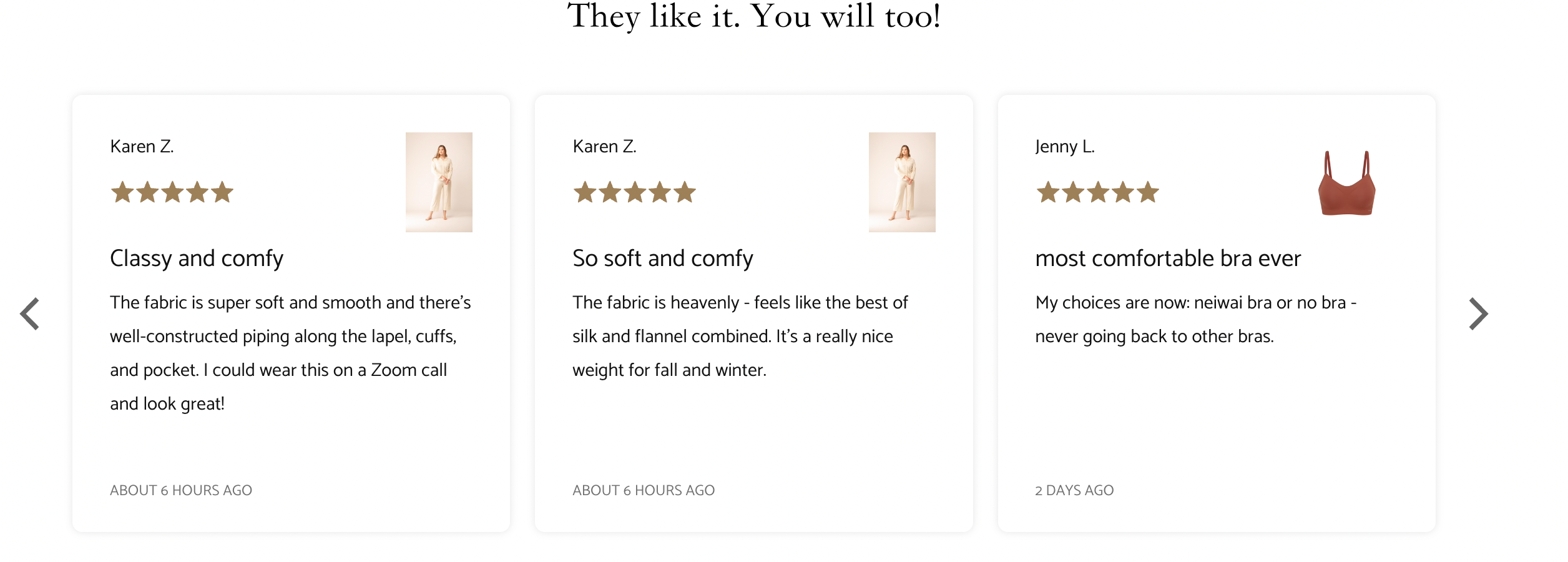Viewport: 1568px width, 562px height.
Task: Click the star rating on Jenny L.'s review
Action: [1097, 192]
